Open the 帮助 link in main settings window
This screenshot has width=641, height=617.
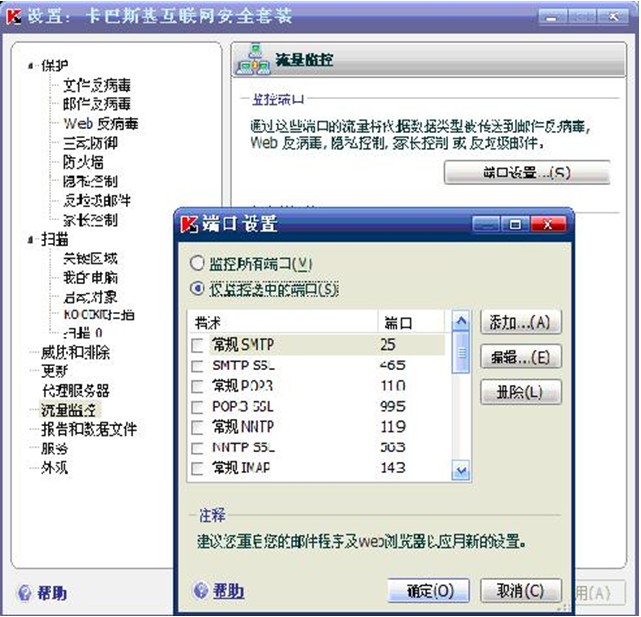pos(52,593)
